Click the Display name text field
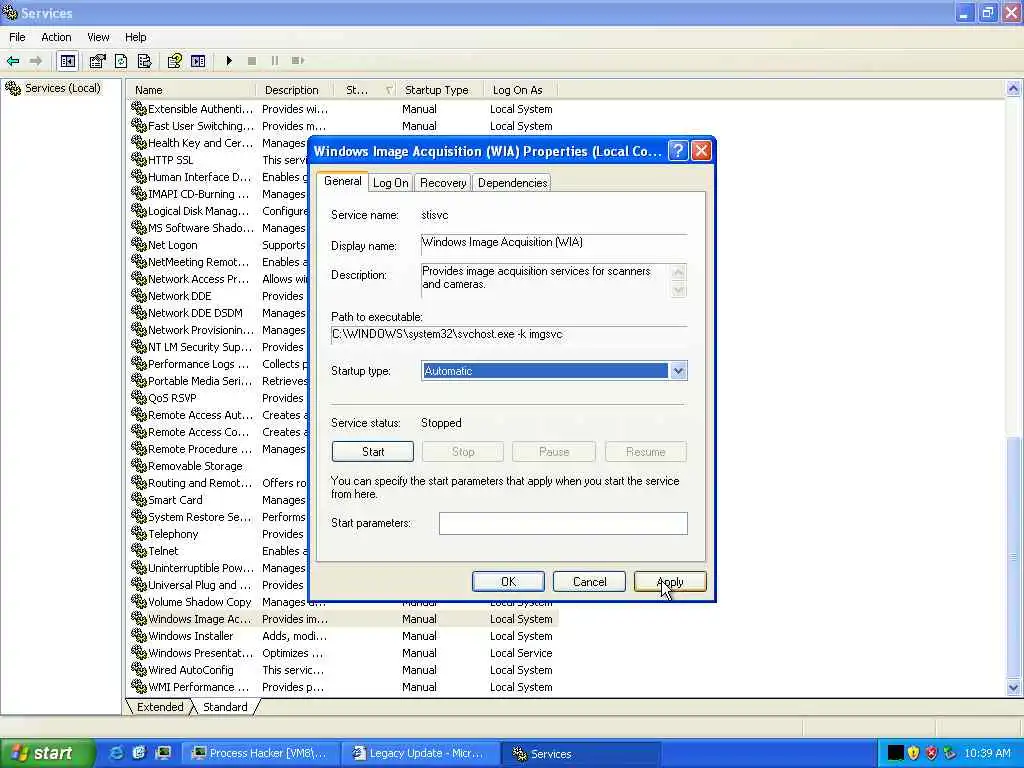The height and width of the screenshot is (768, 1024). tap(554, 243)
